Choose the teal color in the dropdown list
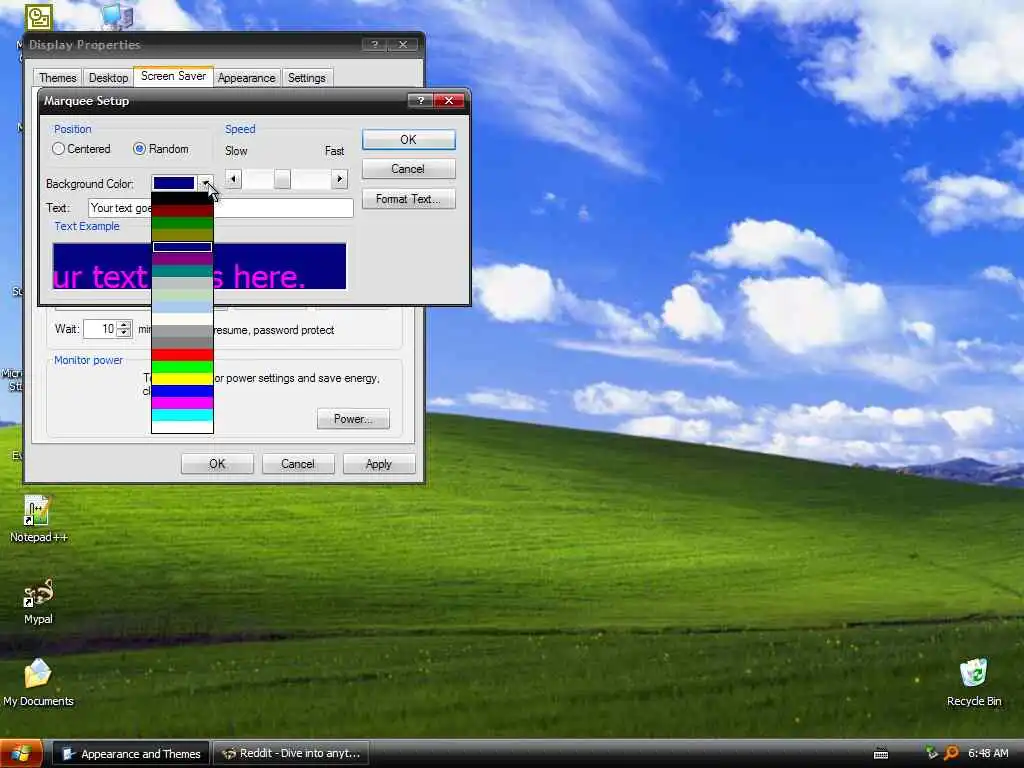Screen dimensions: 1024x768 pos(182,271)
